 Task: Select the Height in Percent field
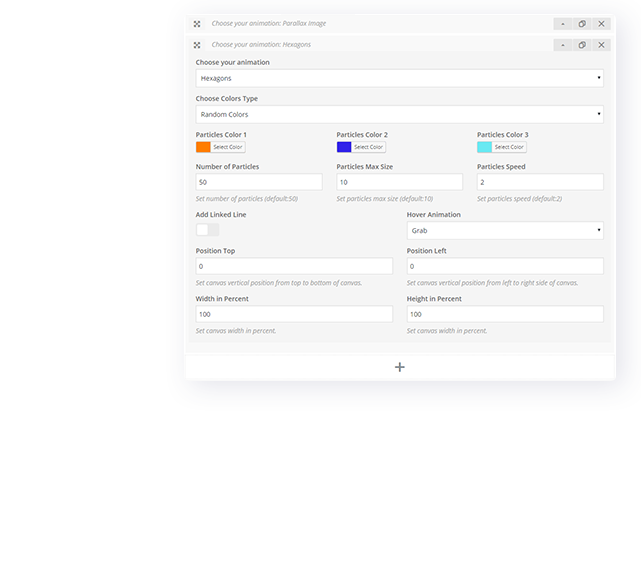point(504,314)
